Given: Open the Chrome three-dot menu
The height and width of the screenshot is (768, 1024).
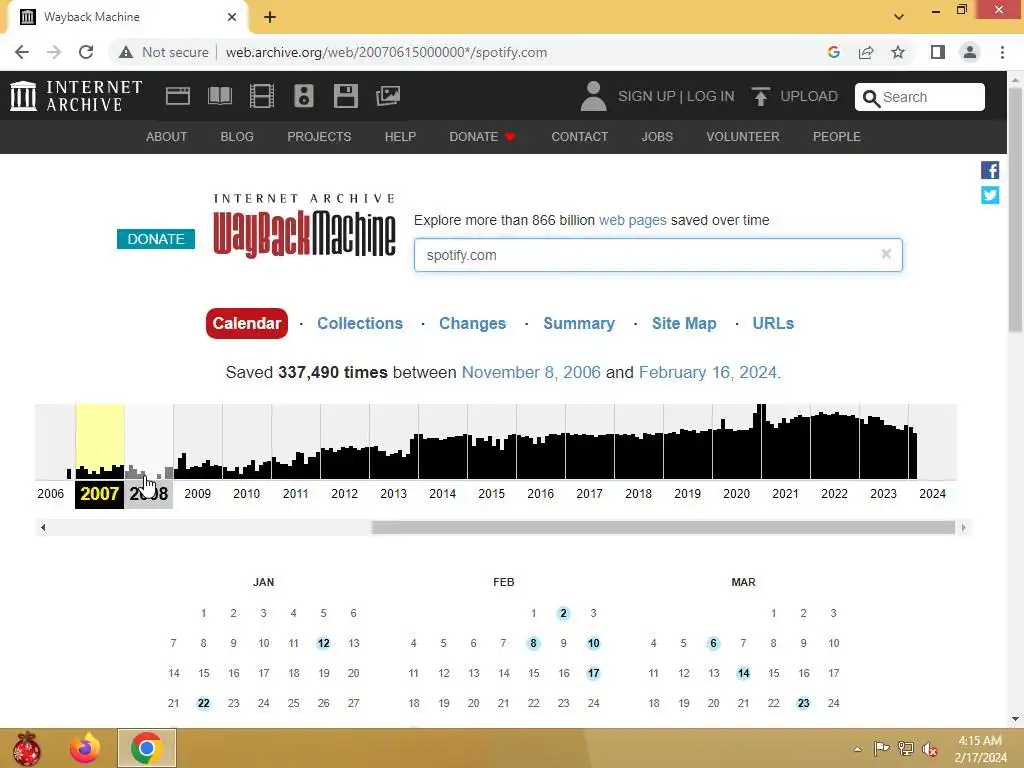Looking at the screenshot, I should click(1002, 52).
